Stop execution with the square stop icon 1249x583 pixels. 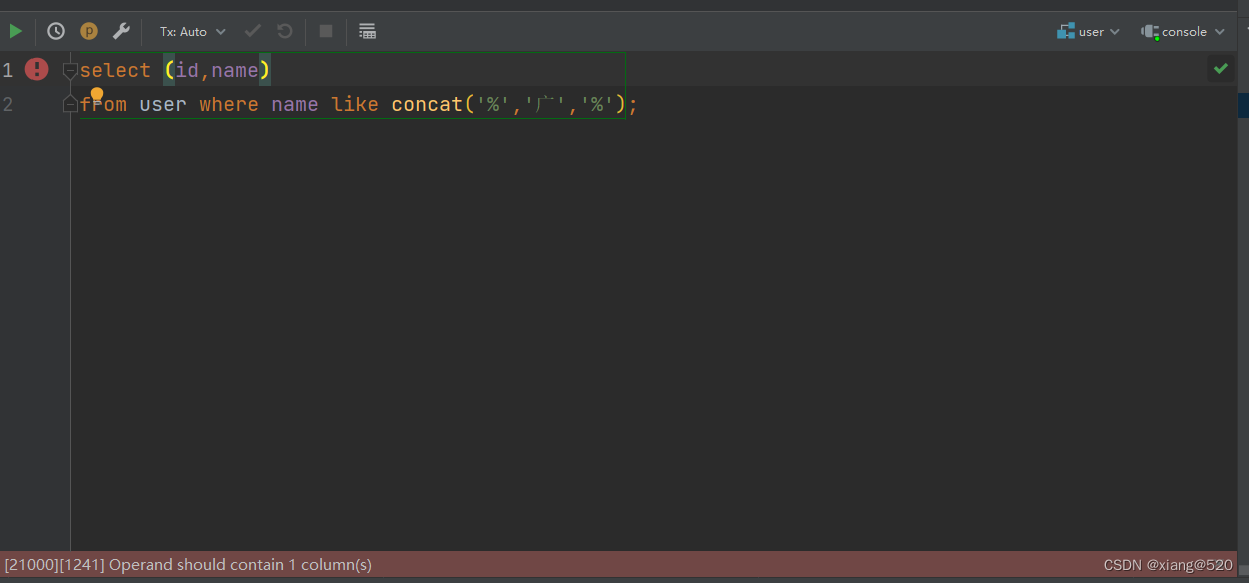pyautogui.click(x=326, y=31)
